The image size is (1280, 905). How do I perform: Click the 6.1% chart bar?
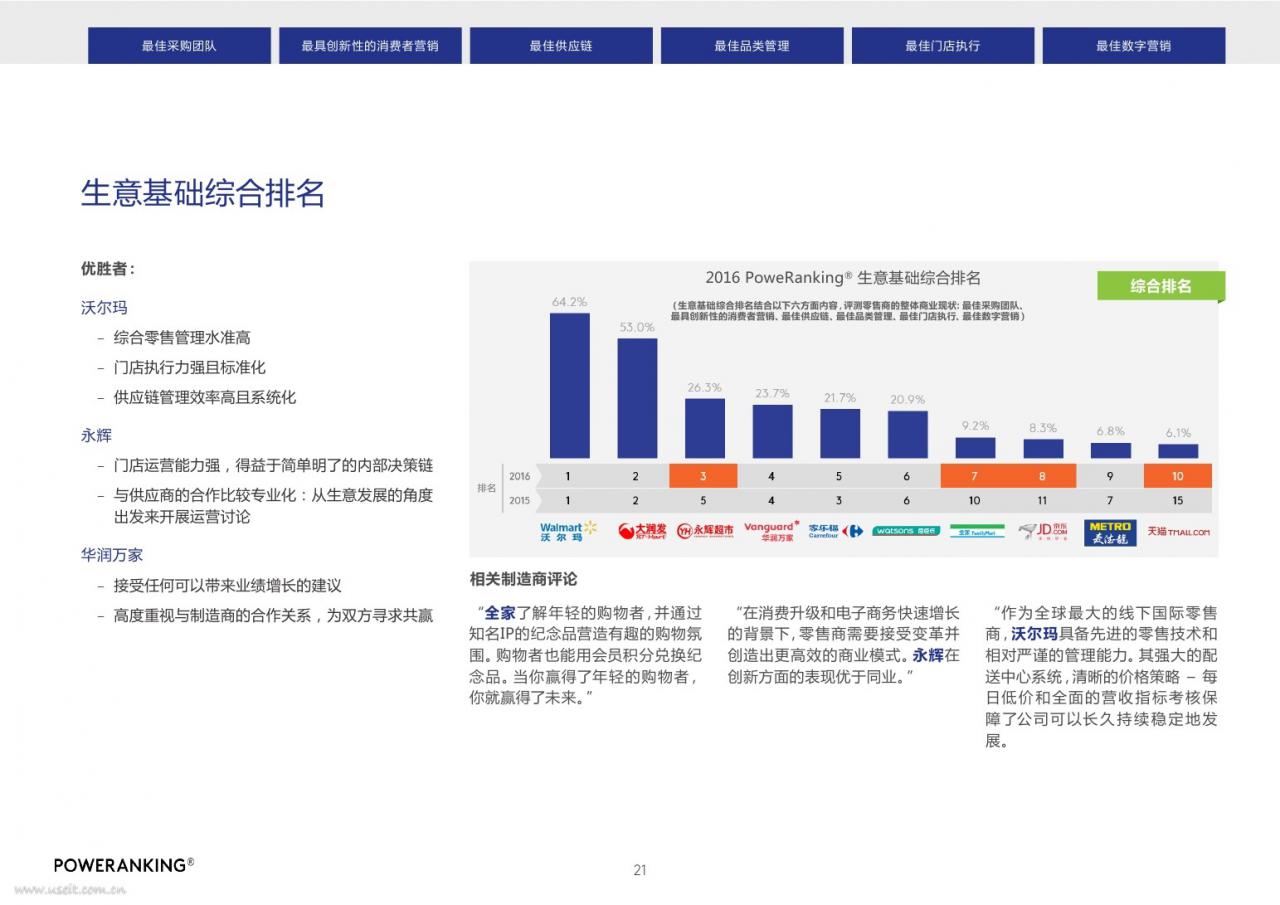tap(1178, 452)
